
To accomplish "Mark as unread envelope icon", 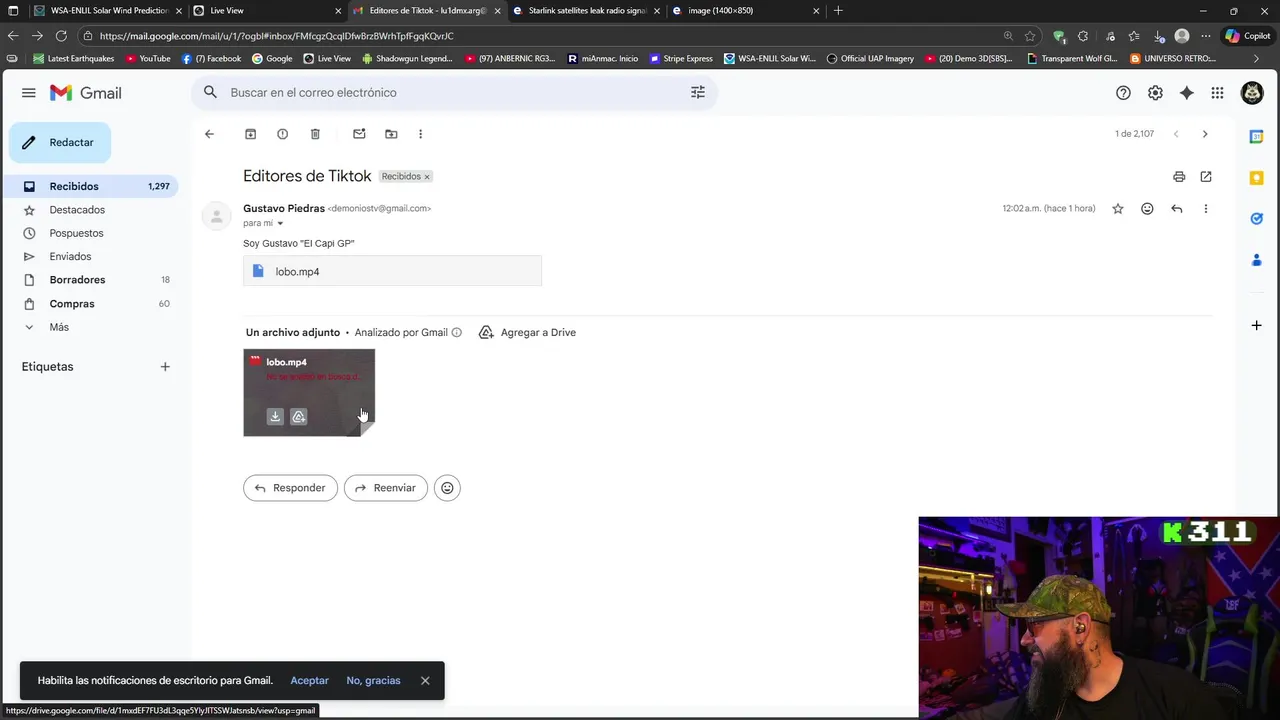I will [x=359, y=134].
